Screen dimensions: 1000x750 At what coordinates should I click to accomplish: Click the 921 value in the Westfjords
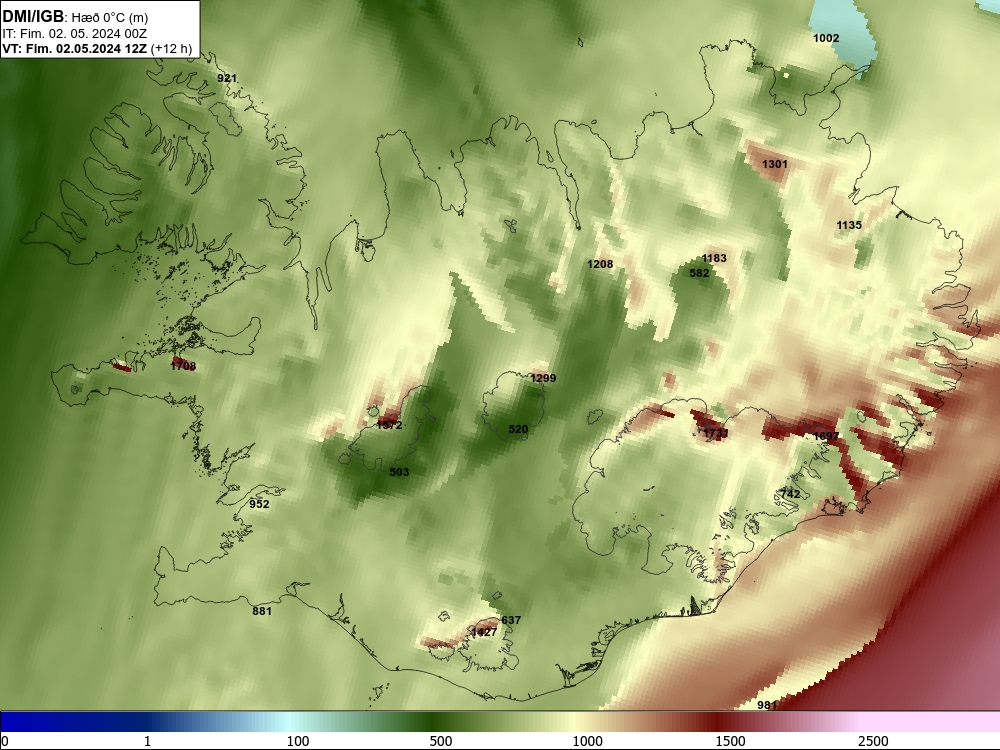227,78
